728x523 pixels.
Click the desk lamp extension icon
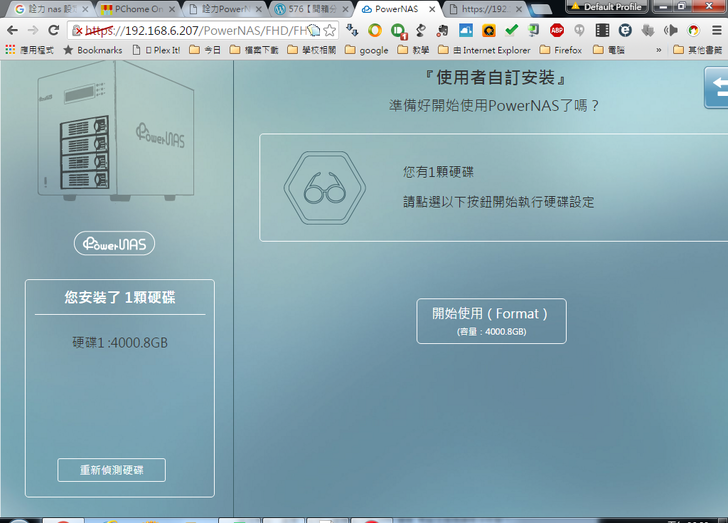click(x=421, y=31)
